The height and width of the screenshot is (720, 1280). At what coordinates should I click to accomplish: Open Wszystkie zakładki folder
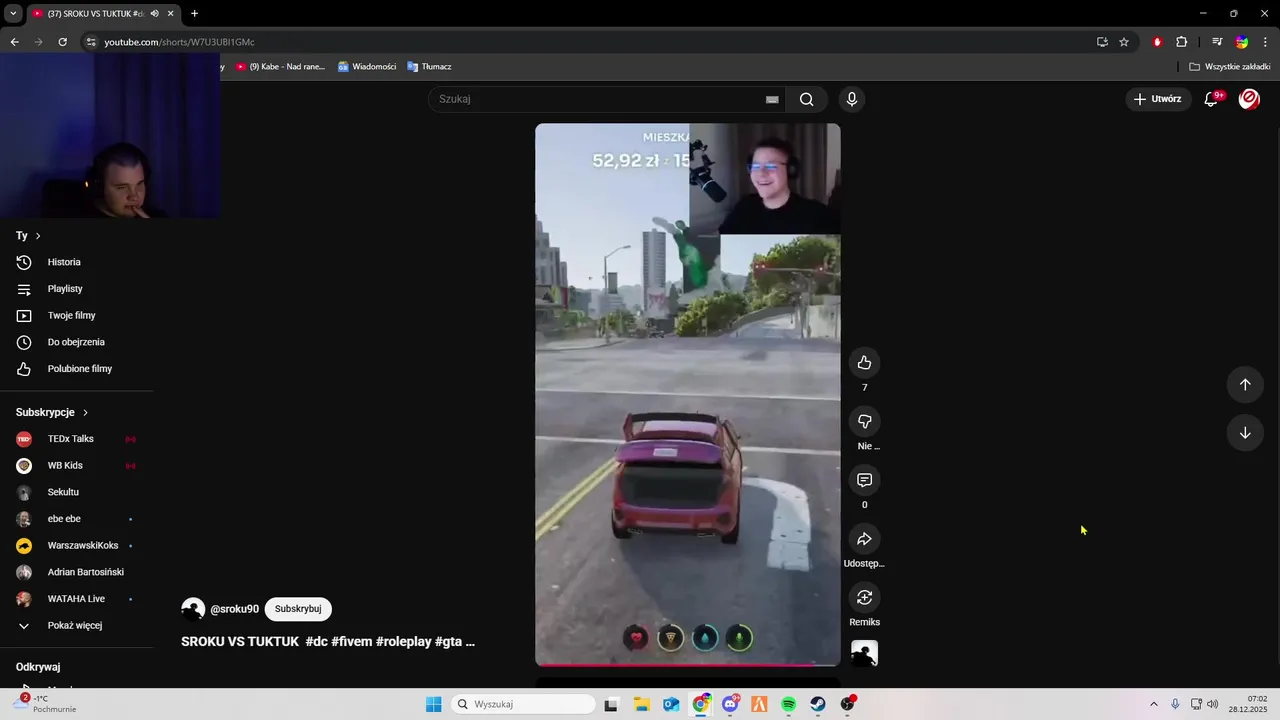tap(1230, 67)
